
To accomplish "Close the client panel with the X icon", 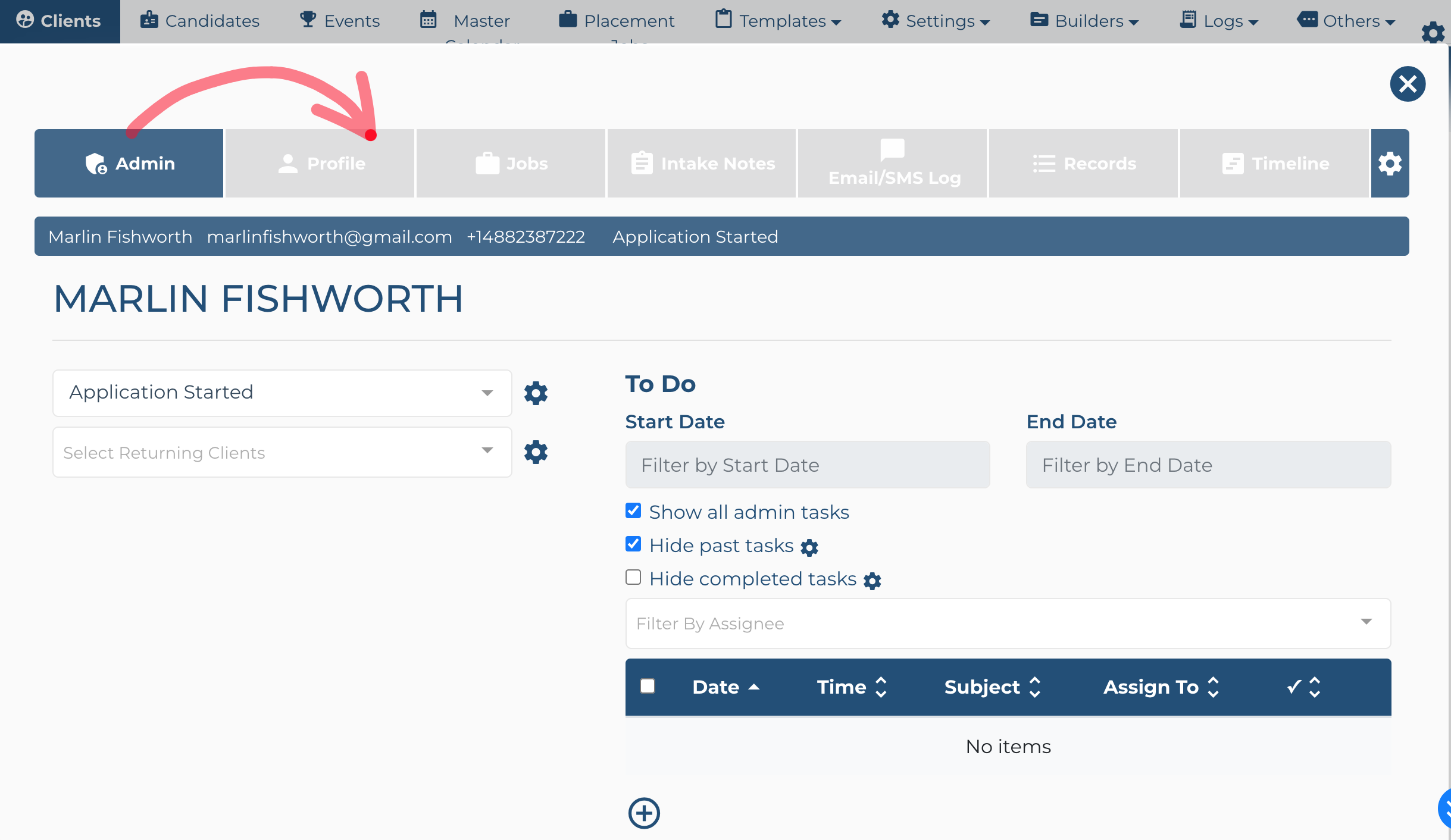I will tap(1408, 84).
